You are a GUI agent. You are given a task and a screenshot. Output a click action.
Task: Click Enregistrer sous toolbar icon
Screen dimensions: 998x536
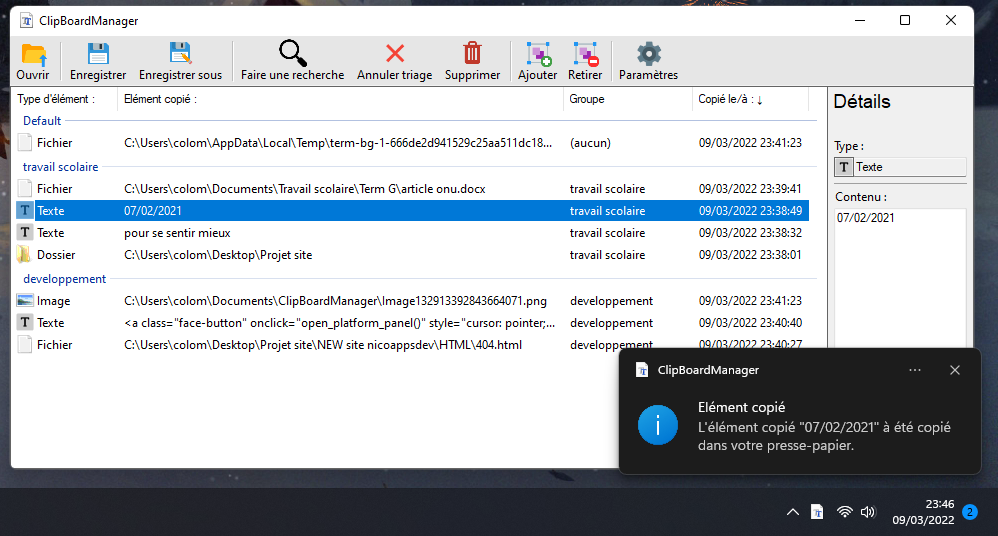pyautogui.click(x=180, y=55)
